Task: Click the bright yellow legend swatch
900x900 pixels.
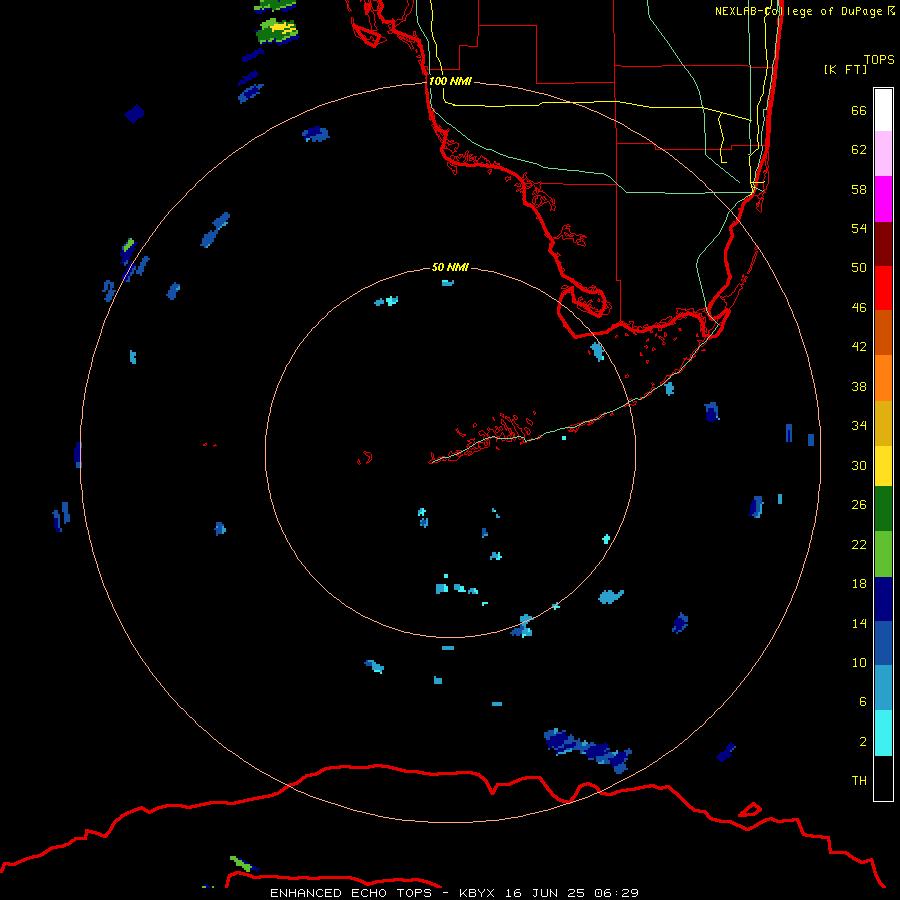Action: (883, 466)
